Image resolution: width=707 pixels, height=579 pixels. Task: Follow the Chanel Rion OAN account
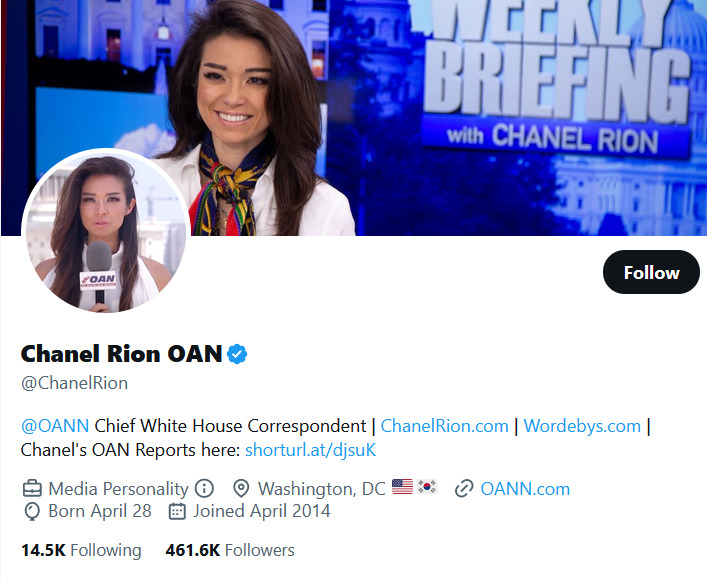[x=651, y=272]
